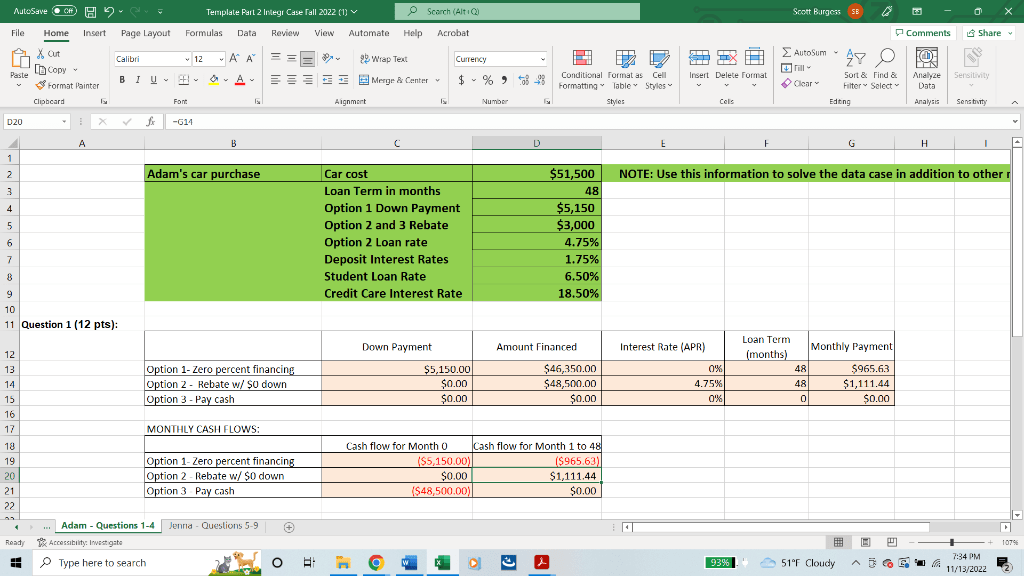Viewport: 1024px width, 576px height.
Task: Toggle the AutoSave switch
Action: pyautogui.click(x=64, y=11)
